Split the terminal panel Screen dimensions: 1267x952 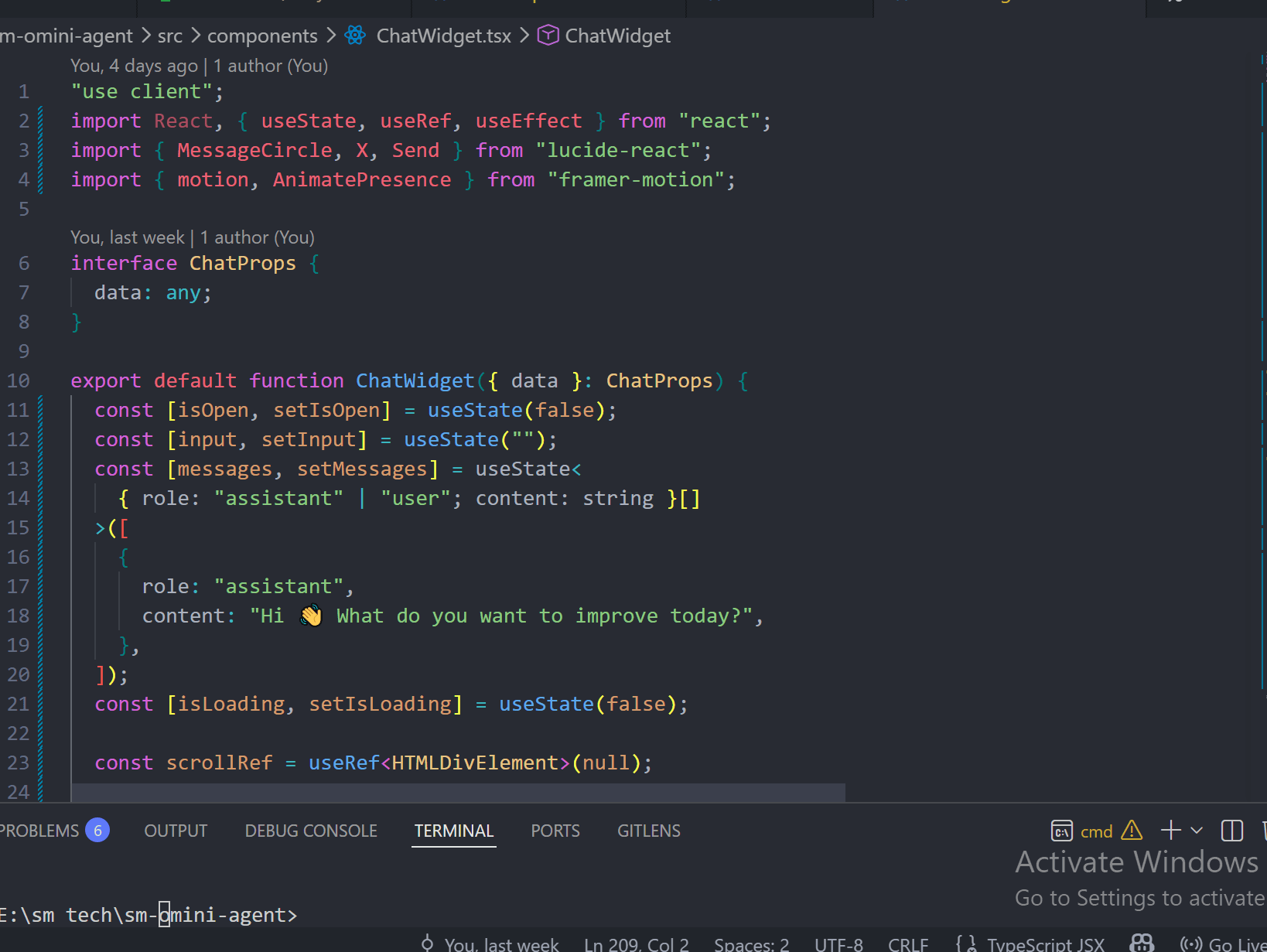tap(1231, 831)
